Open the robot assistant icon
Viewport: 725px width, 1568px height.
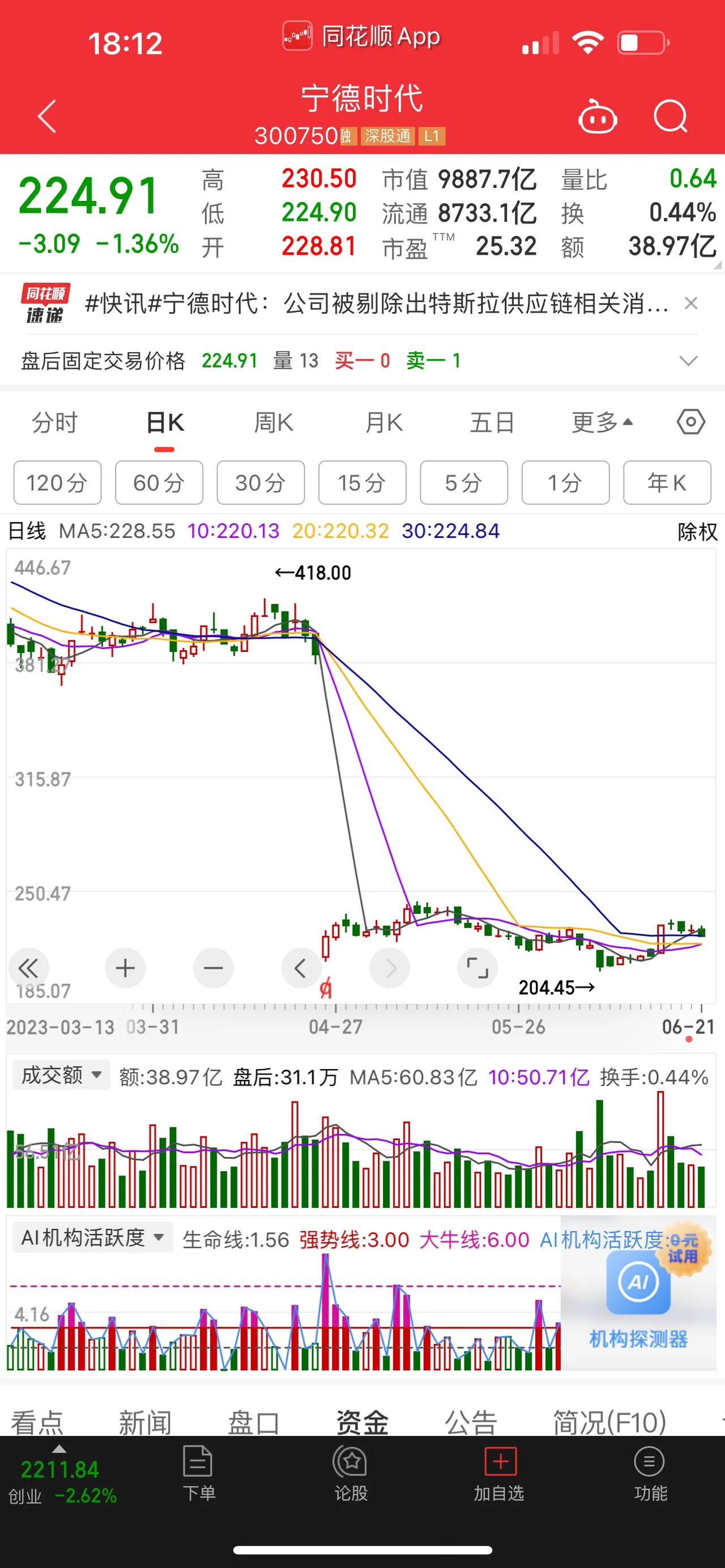click(597, 116)
